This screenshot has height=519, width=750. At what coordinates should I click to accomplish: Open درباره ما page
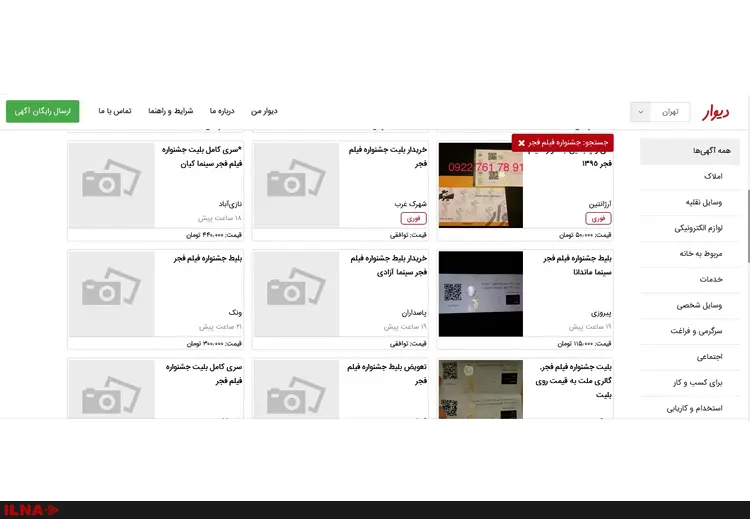[222, 111]
